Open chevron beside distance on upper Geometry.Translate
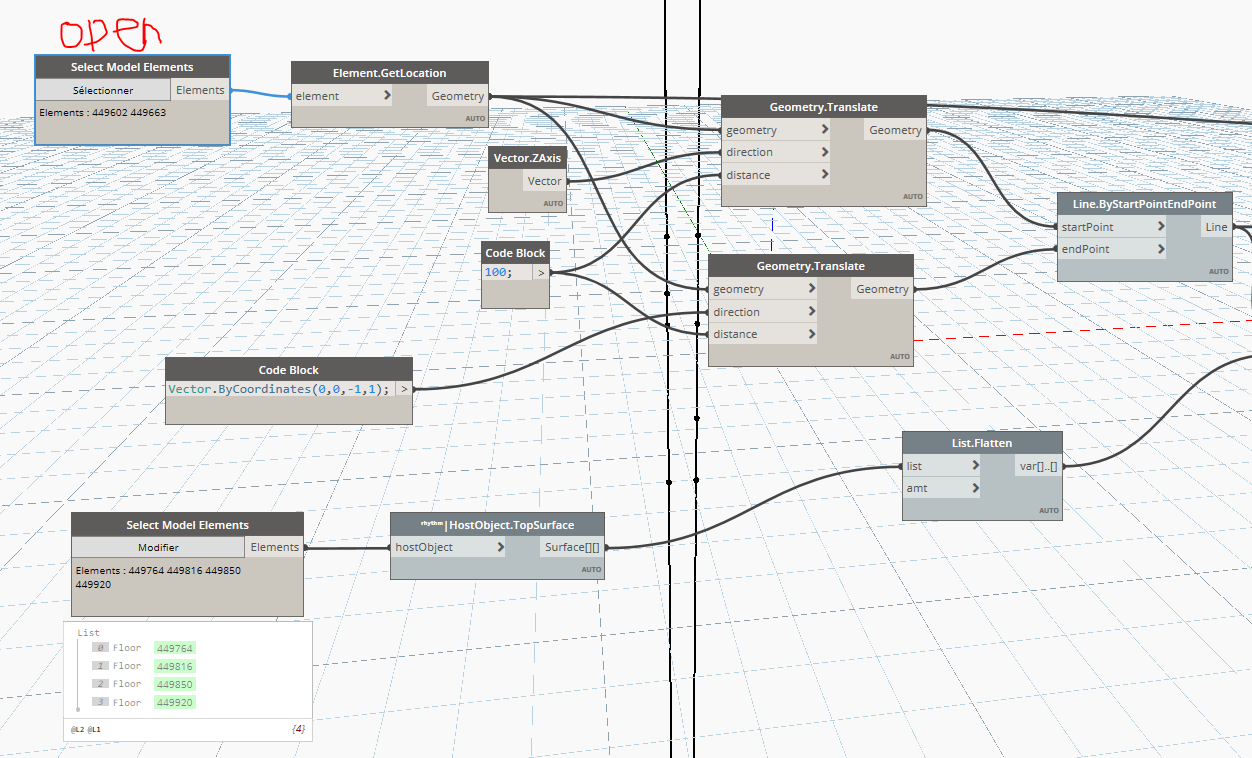 824,175
